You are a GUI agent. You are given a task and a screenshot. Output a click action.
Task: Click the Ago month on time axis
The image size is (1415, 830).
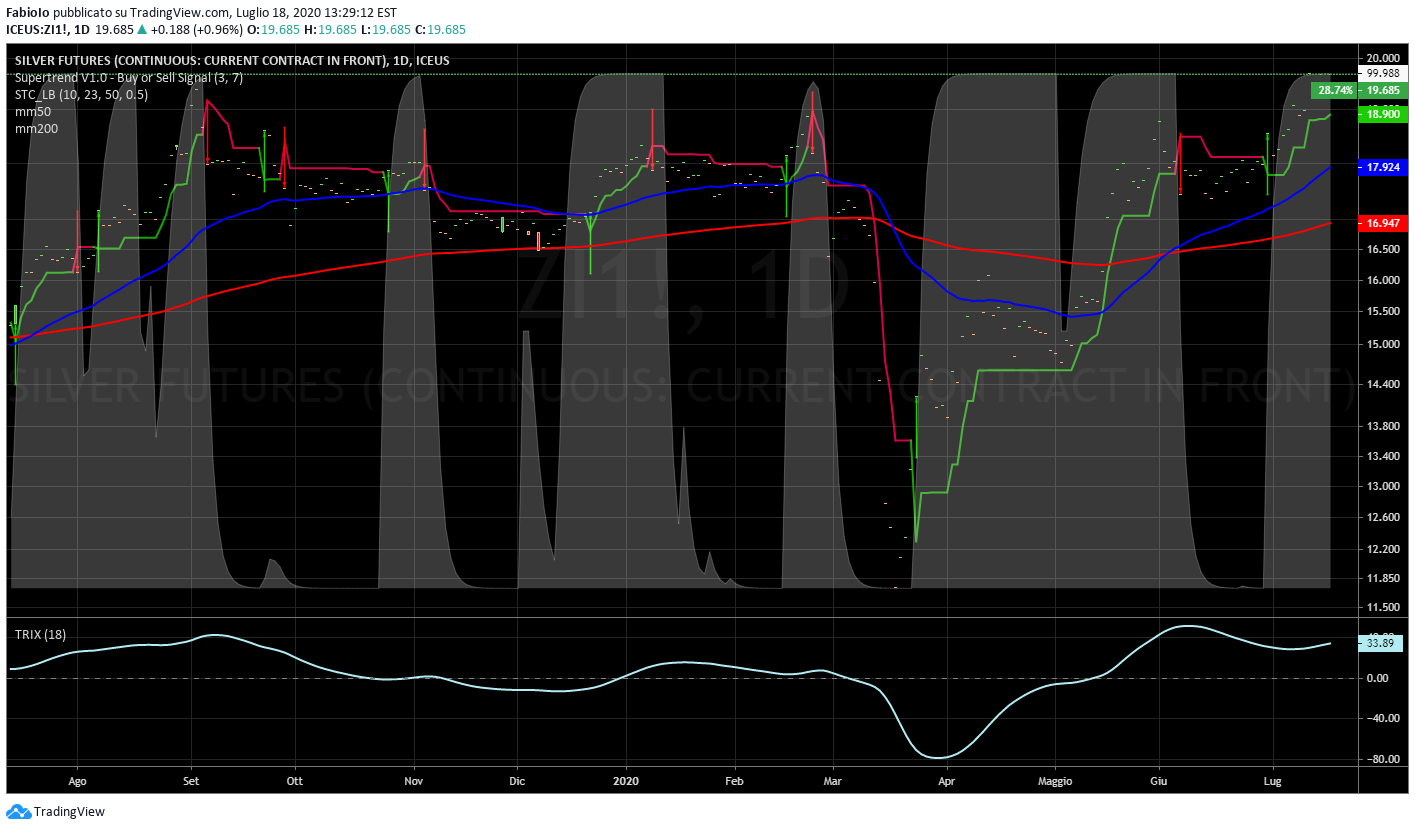point(78,780)
